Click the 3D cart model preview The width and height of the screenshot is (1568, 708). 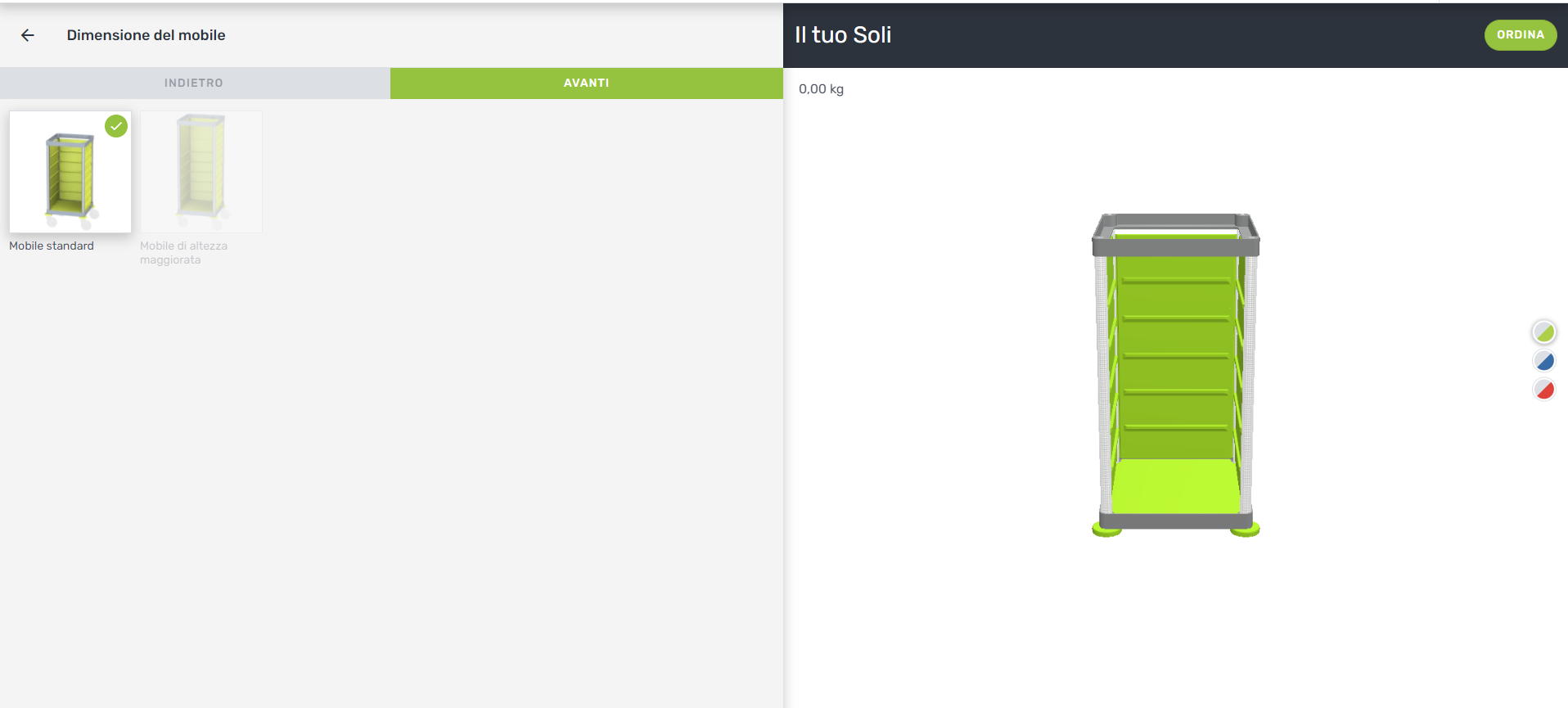(x=1176, y=375)
